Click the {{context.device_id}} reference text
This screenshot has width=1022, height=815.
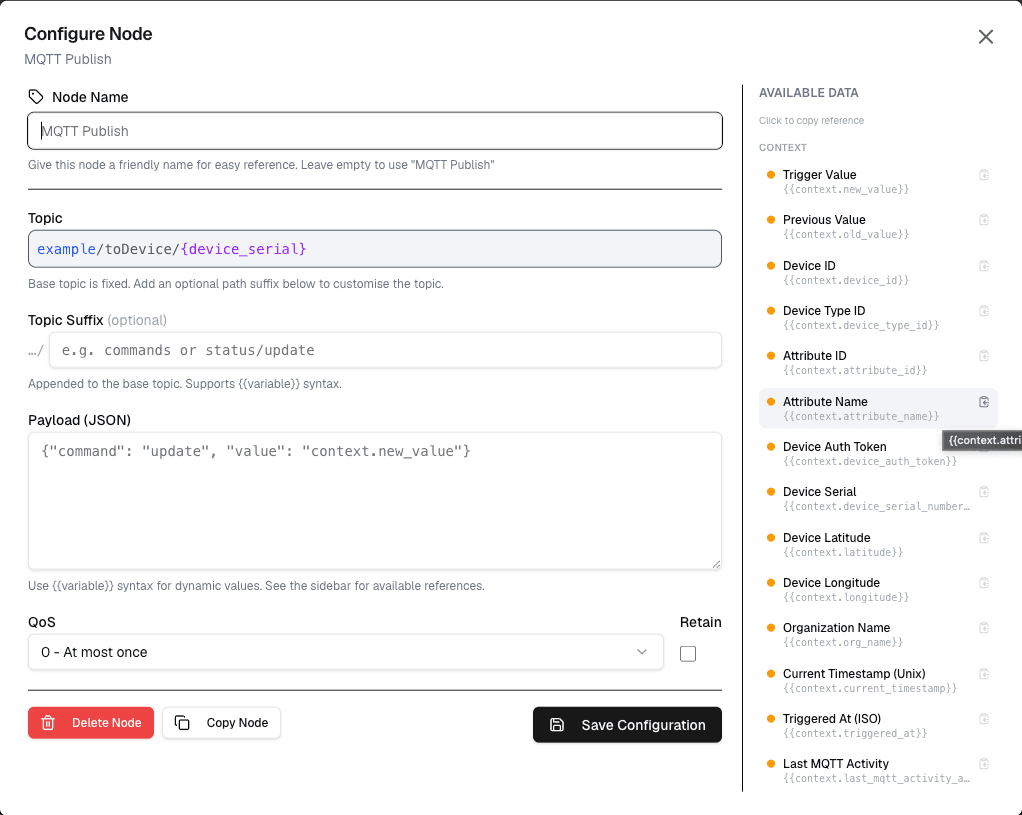click(845, 280)
